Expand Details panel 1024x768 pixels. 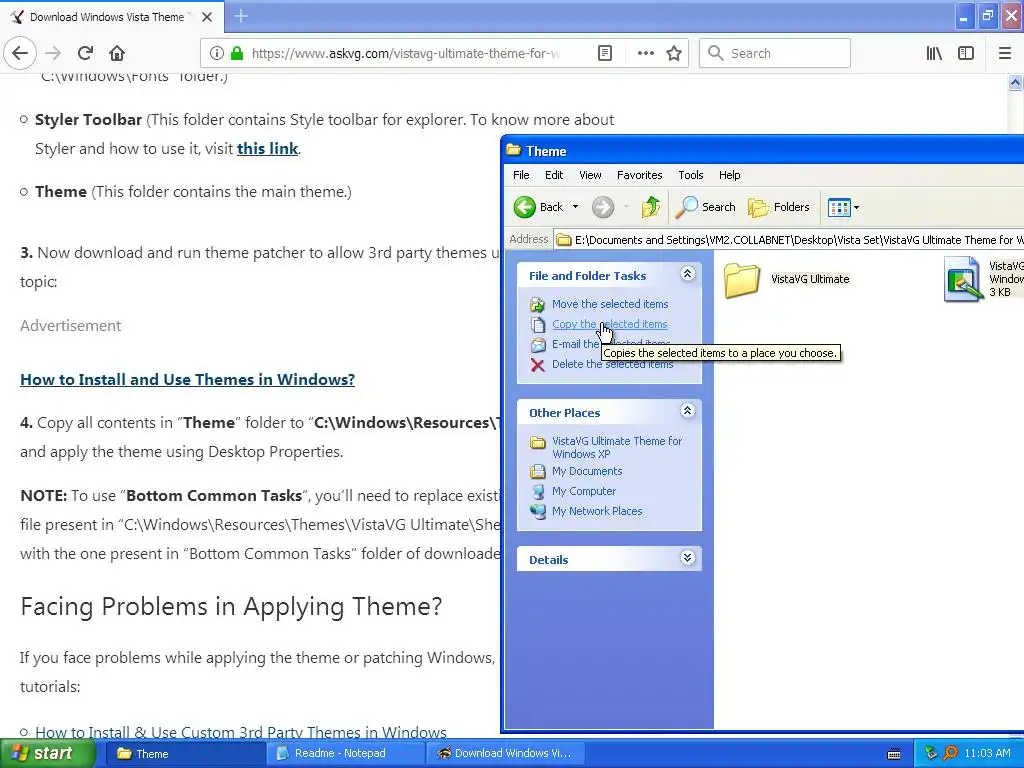point(687,558)
